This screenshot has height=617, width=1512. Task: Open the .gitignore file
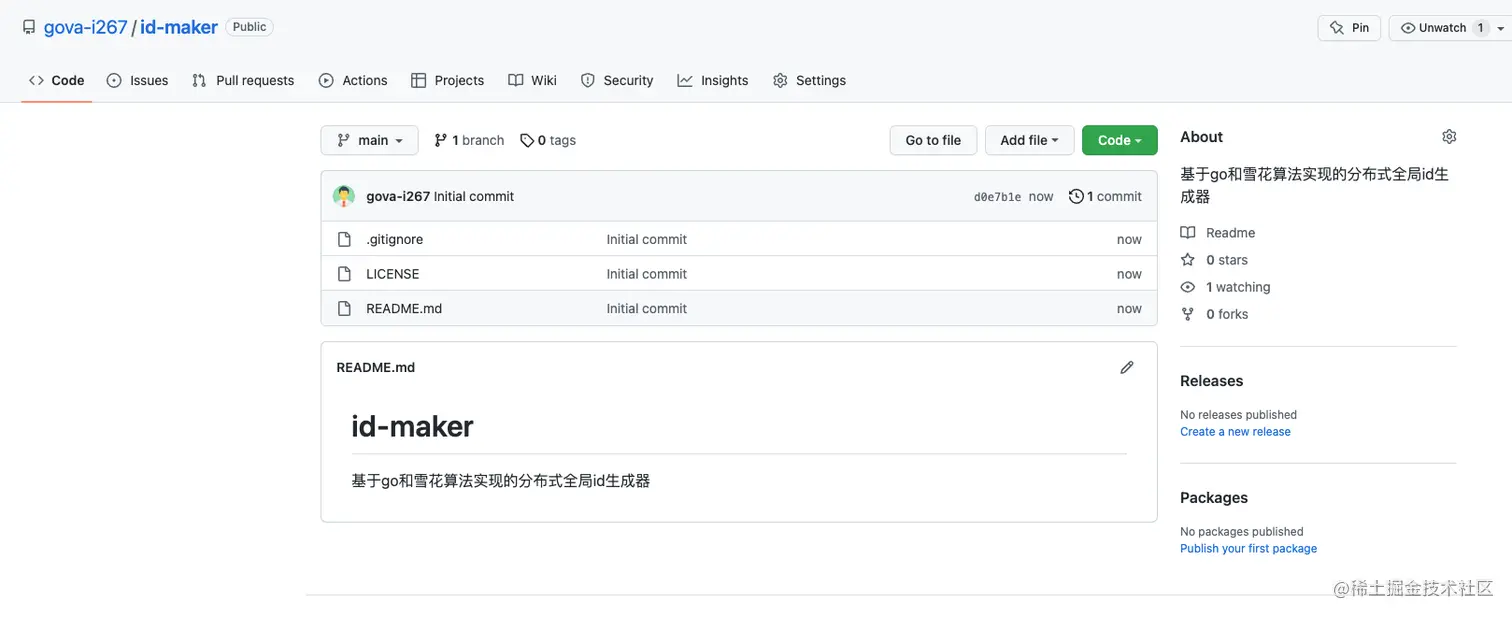[394, 239]
